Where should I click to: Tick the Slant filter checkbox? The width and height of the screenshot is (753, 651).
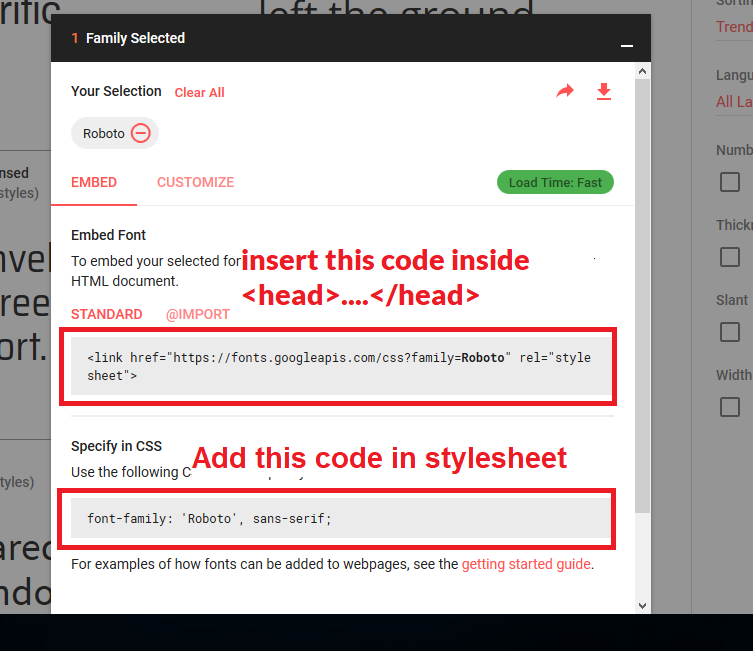tap(730, 332)
